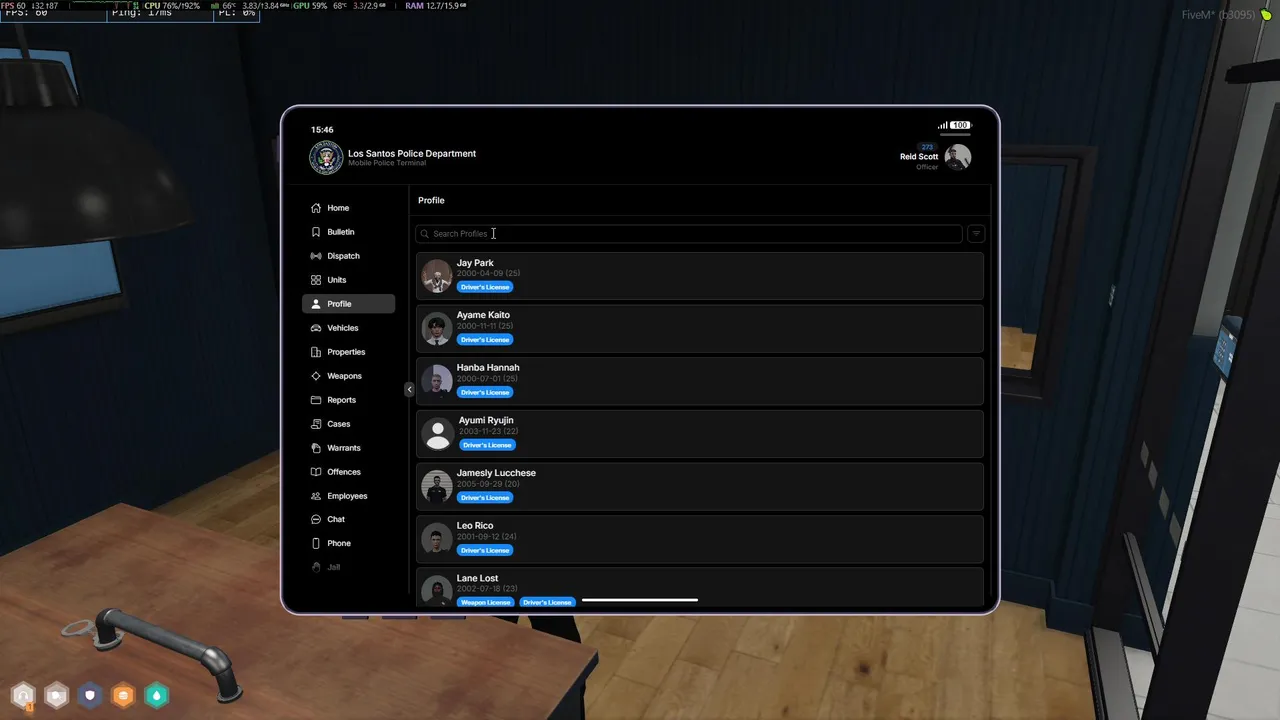Click Leo Rico's Driver's License badge

tap(485, 550)
